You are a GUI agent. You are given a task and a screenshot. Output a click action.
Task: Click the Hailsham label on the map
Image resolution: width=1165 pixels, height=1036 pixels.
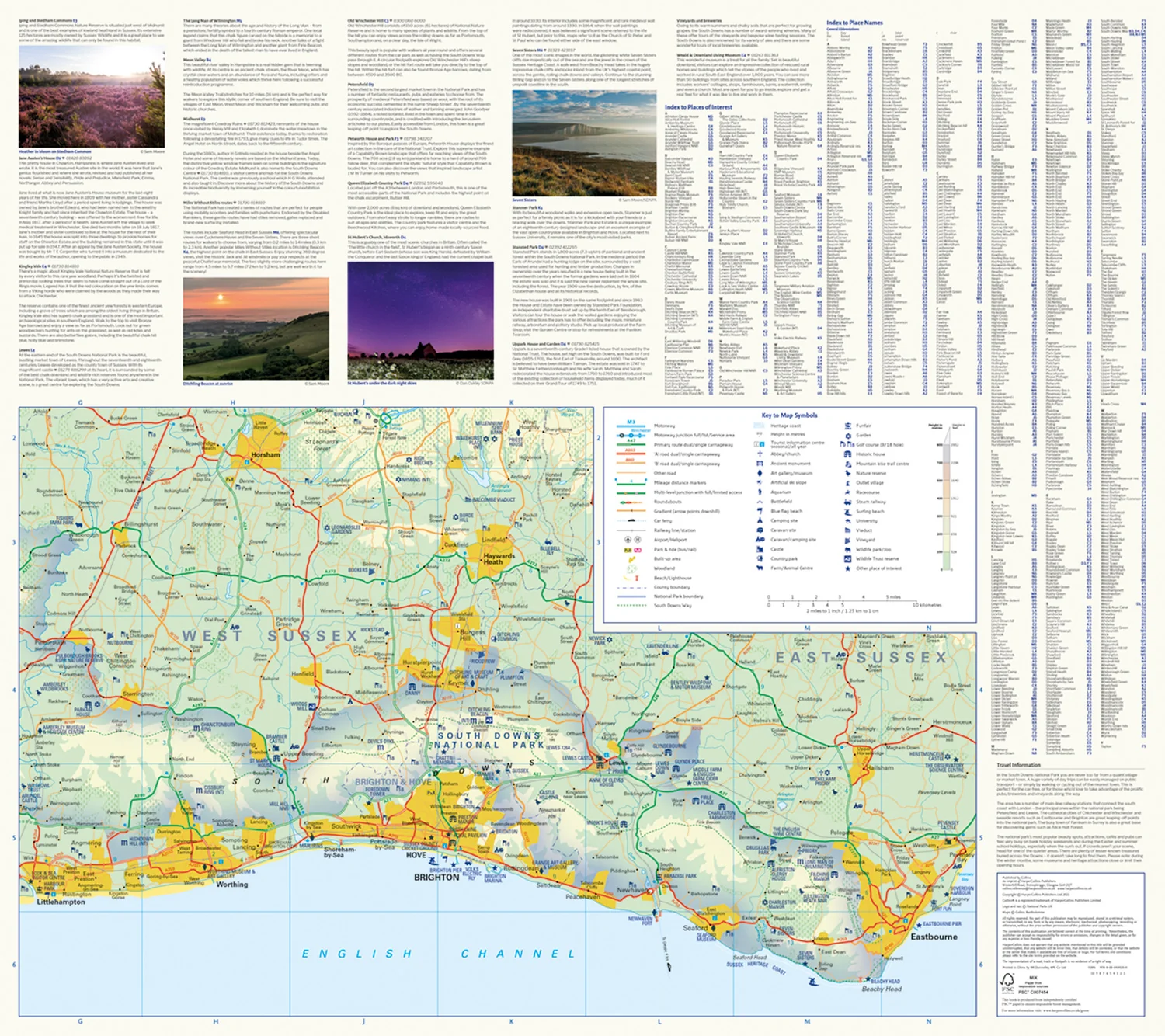[880, 767]
